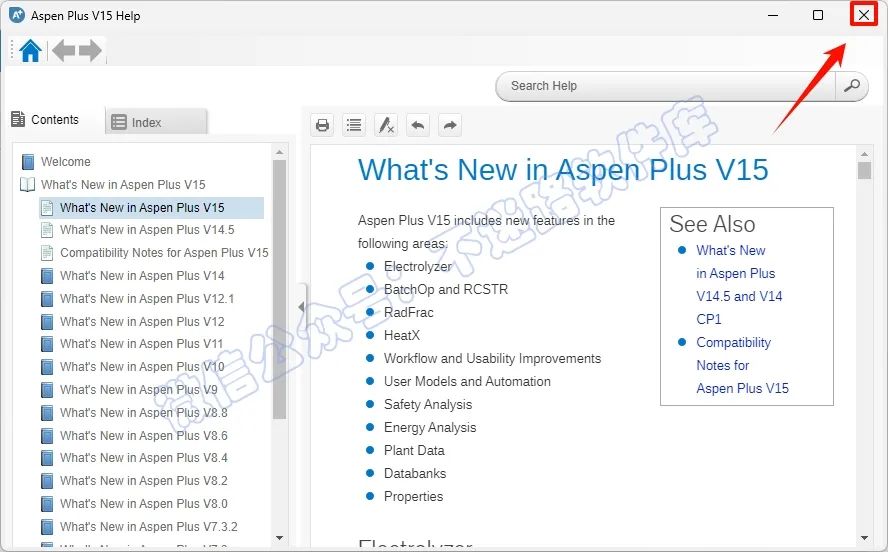
Task: Collapse the open book icon for What's New in Aspen Plus V15
Action: point(28,185)
